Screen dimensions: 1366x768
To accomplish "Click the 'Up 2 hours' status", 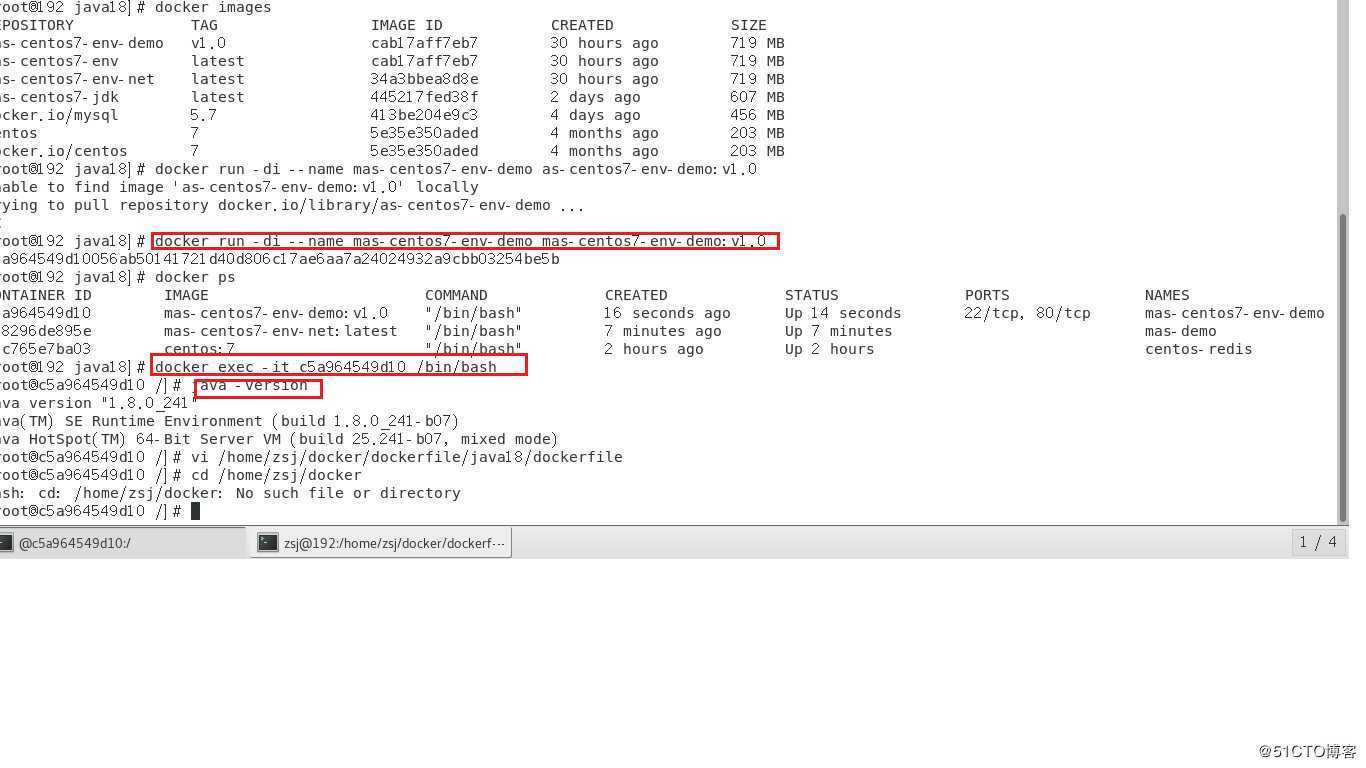I will point(829,349).
